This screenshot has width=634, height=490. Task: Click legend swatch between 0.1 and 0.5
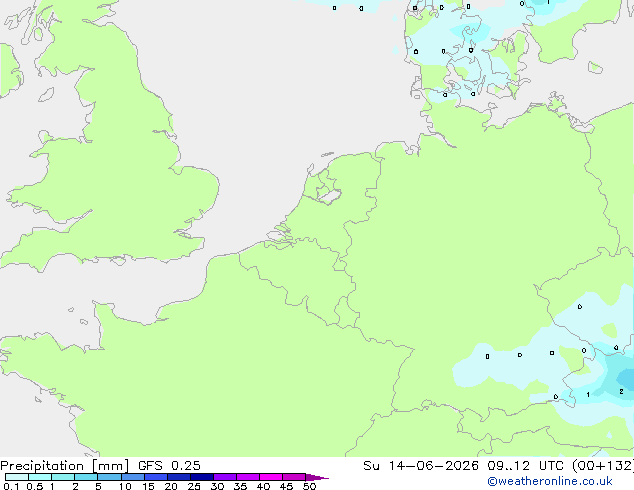[17, 477]
